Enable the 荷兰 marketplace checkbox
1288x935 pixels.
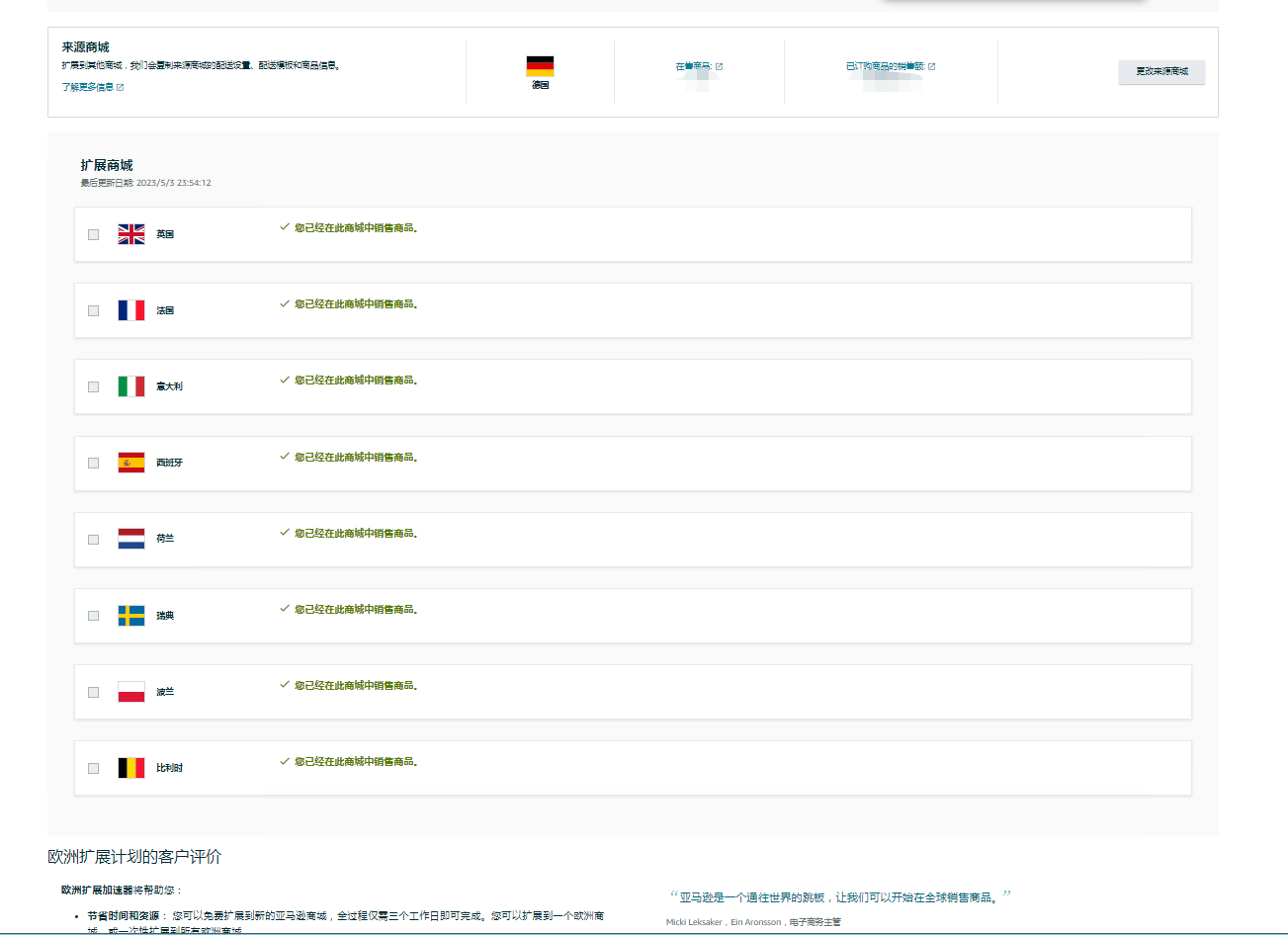coord(94,540)
